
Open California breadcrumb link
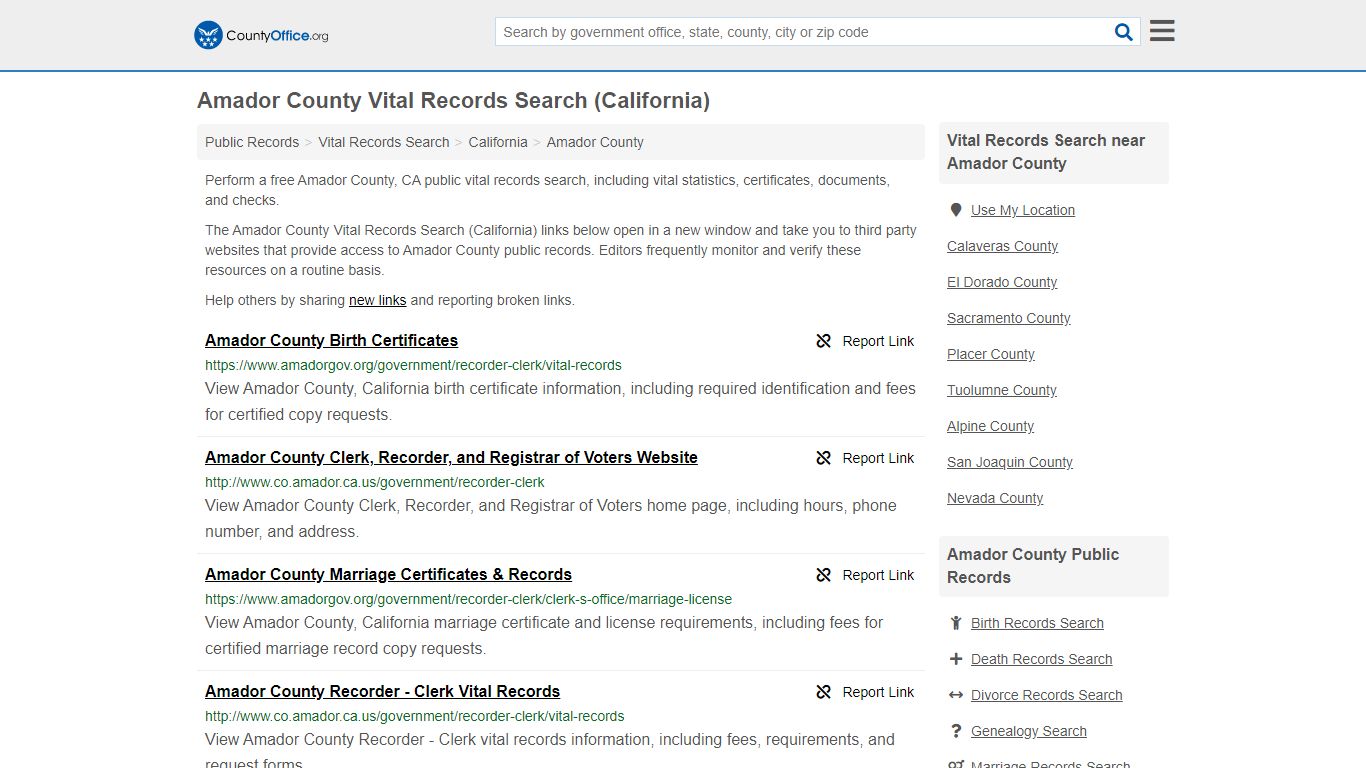(x=498, y=142)
